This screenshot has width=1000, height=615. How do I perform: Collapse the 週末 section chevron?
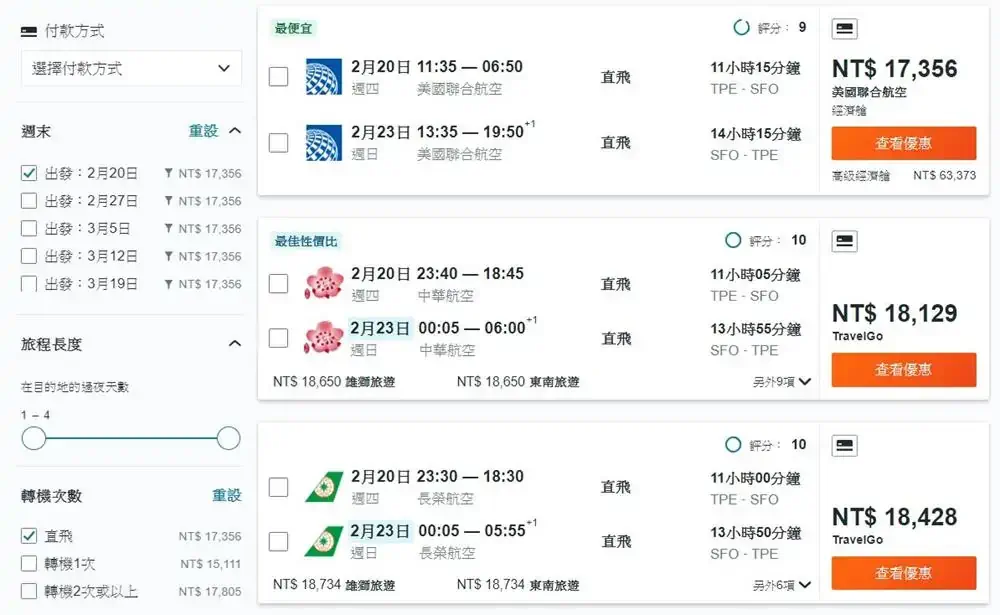(235, 131)
